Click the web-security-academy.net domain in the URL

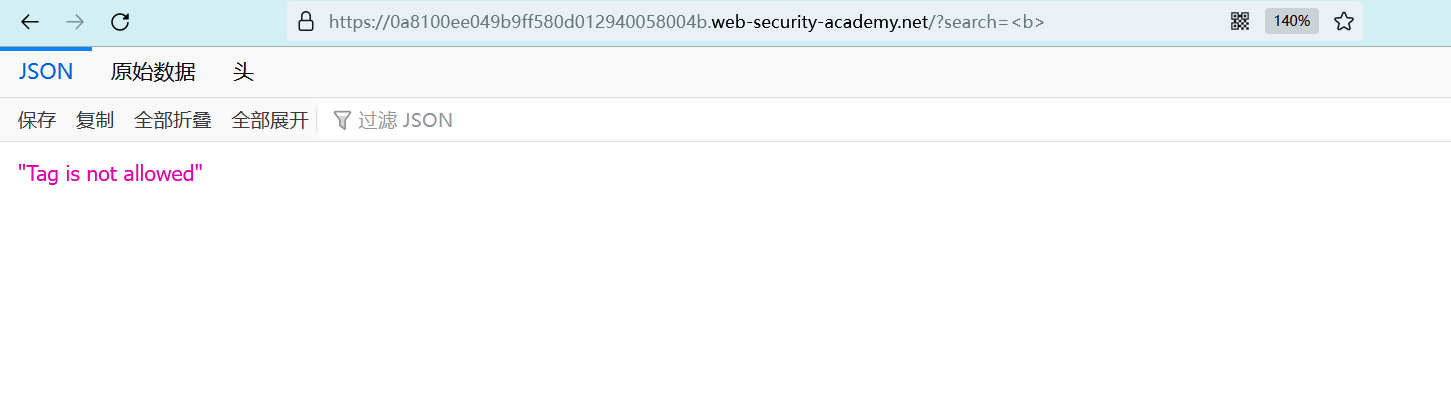[820, 21]
